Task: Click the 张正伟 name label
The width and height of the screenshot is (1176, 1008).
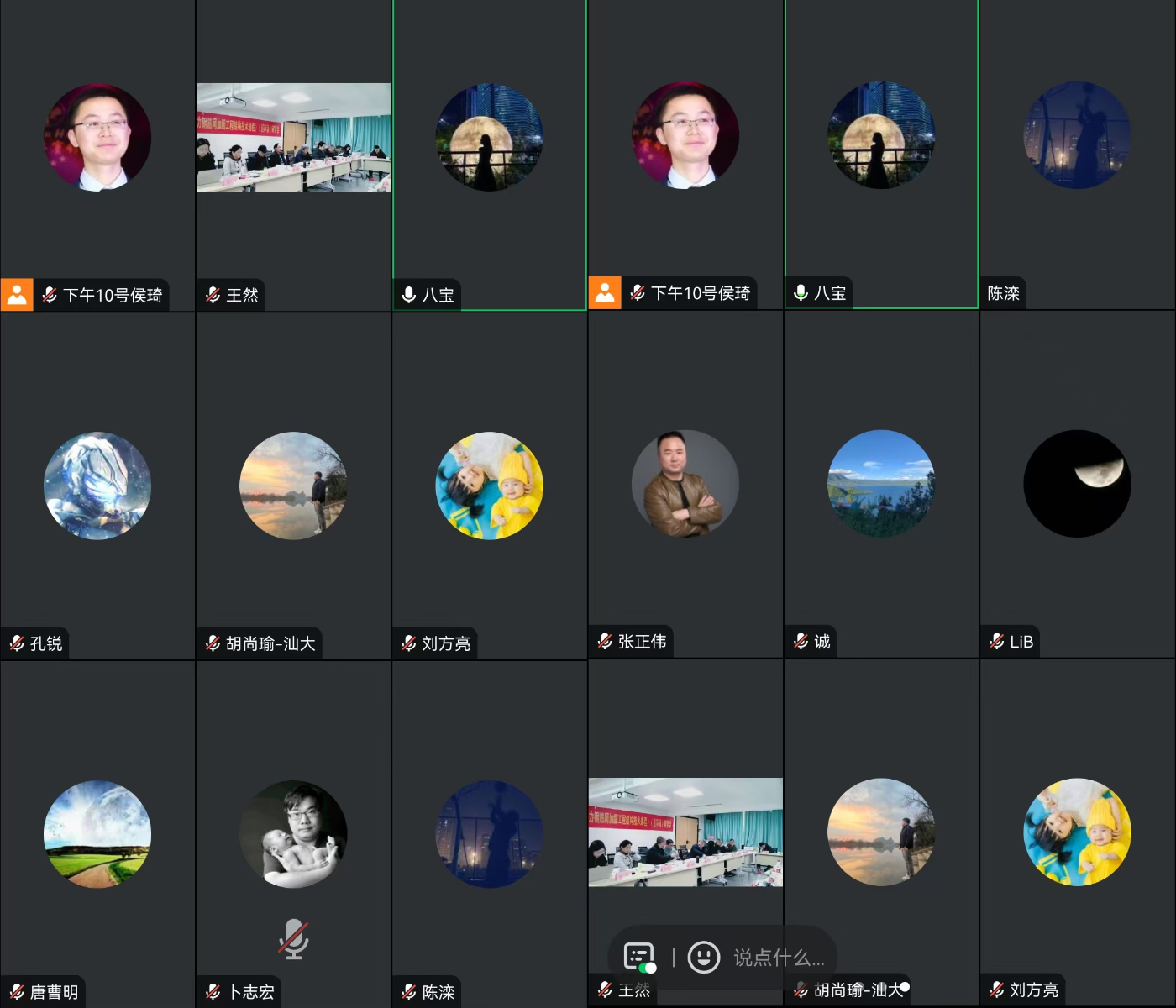Action: click(x=642, y=642)
